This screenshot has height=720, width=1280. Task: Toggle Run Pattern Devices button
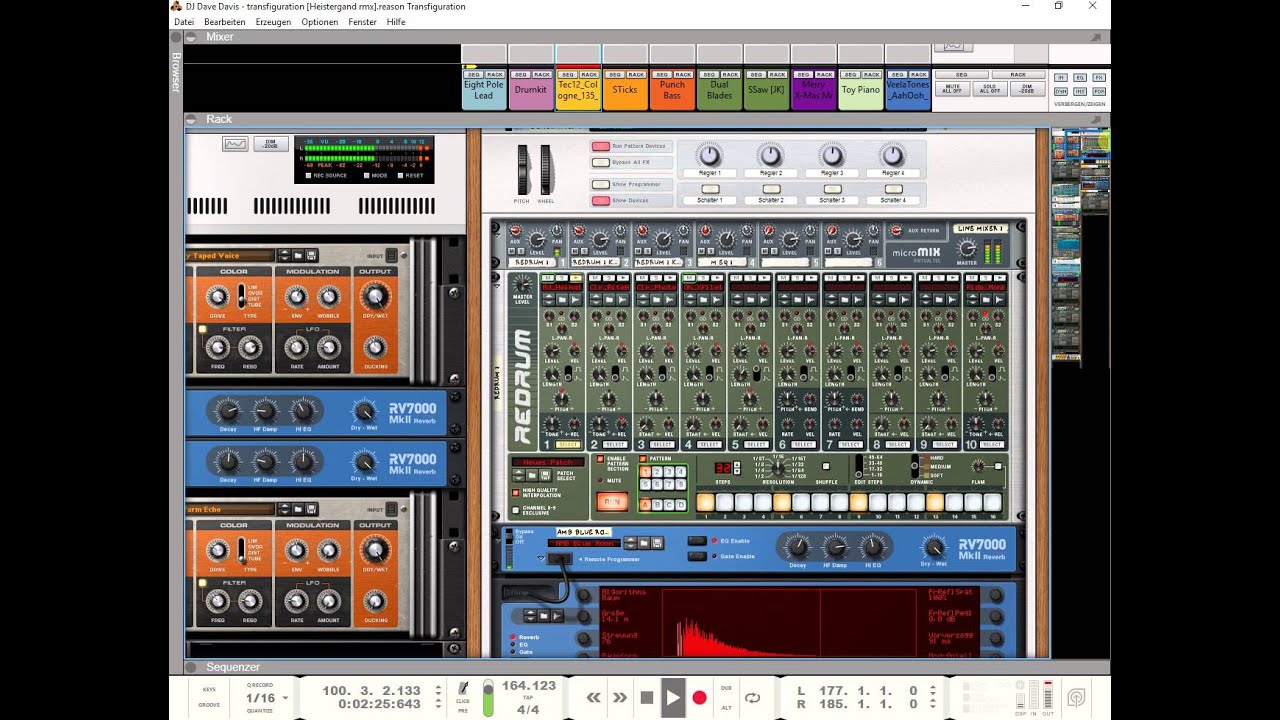coord(601,147)
